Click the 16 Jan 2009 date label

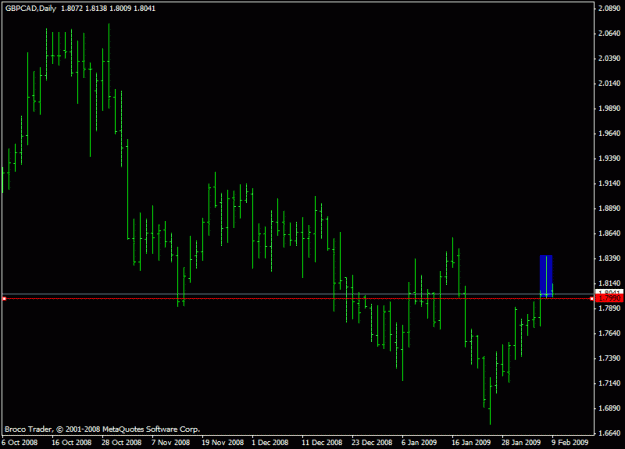tap(471, 442)
